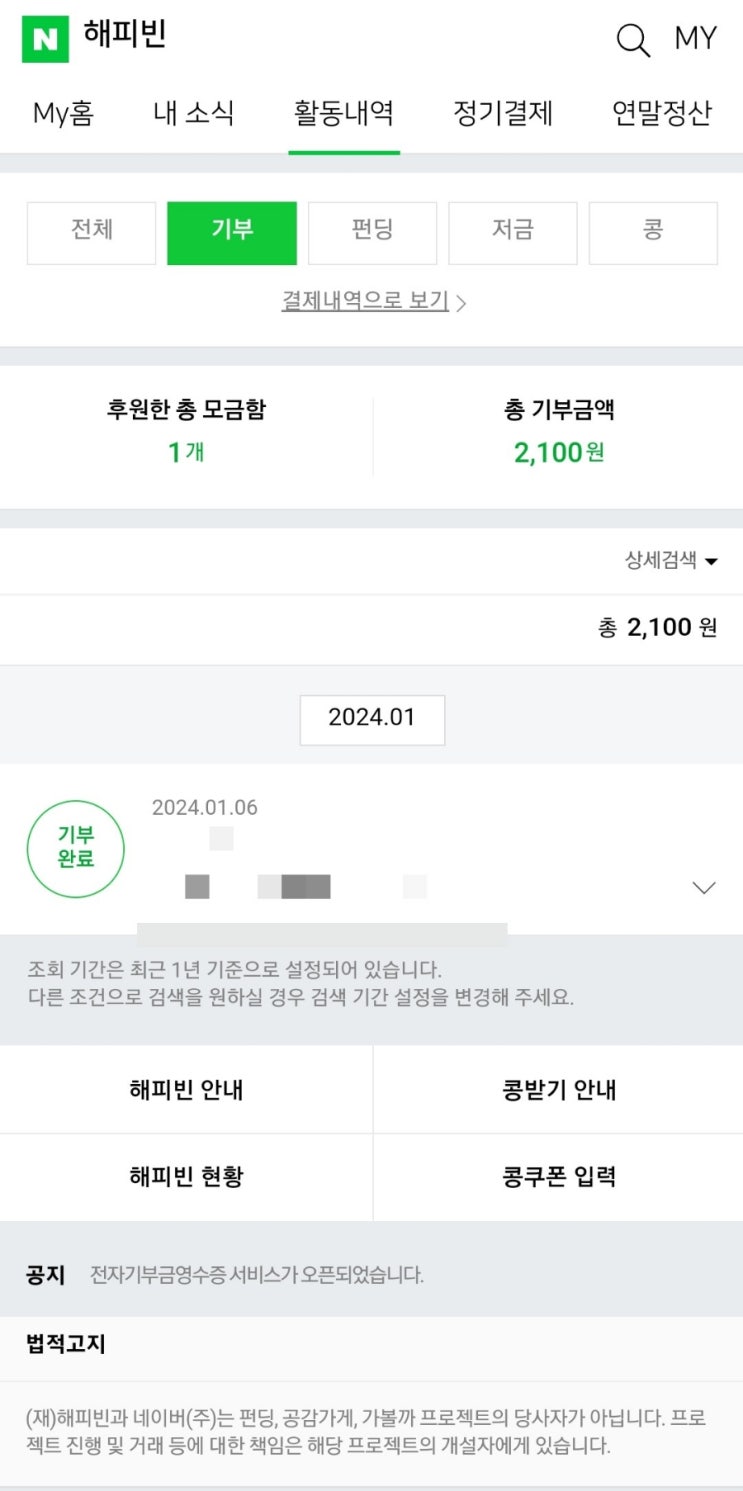Select the 콩 filter button

point(653,232)
